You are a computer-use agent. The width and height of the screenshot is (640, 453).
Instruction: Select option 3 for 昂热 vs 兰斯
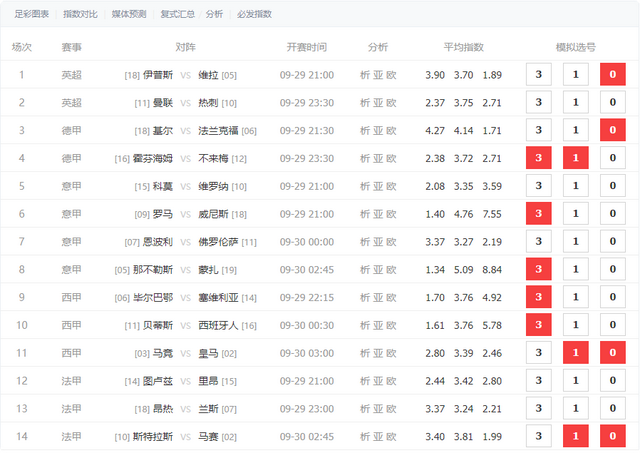(x=539, y=409)
